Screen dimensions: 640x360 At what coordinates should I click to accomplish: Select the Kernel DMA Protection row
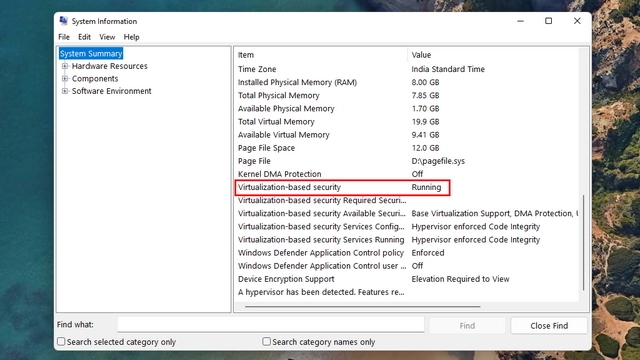pyautogui.click(x=407, y=174)
